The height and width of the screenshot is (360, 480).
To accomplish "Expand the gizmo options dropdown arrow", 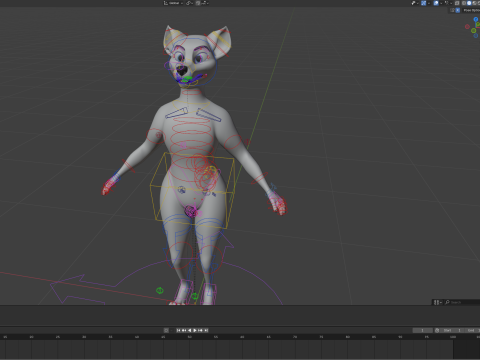I will (x=429, y=3).
